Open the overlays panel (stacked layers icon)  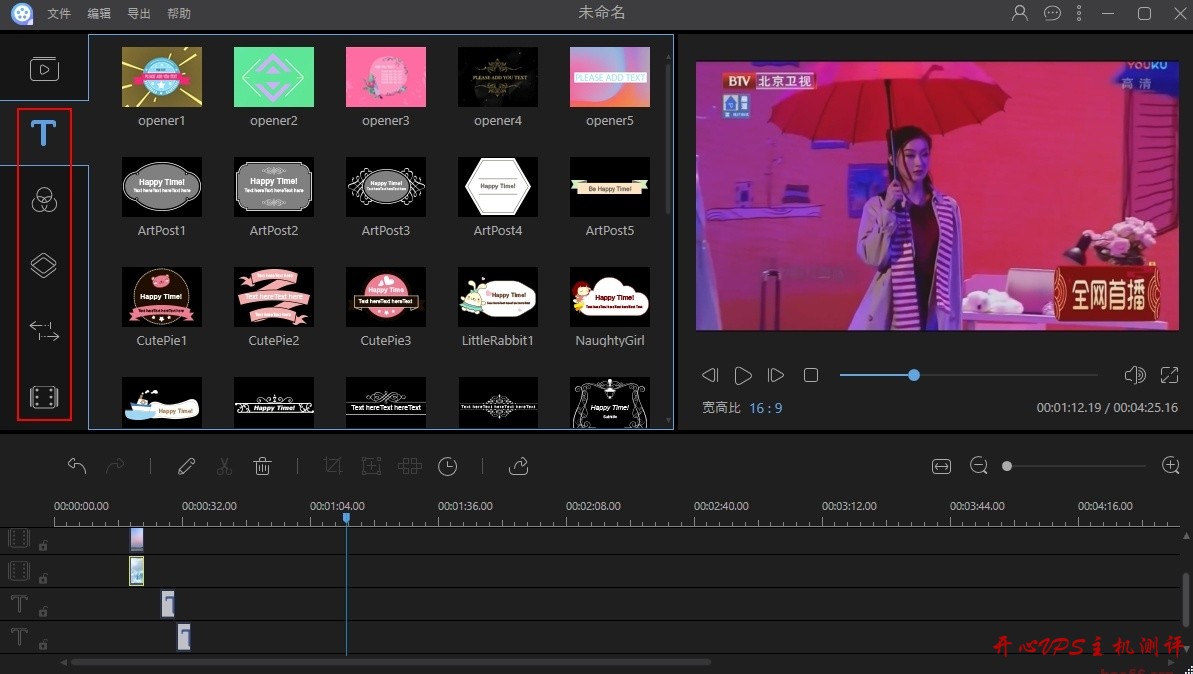click(x=44, y=266)
